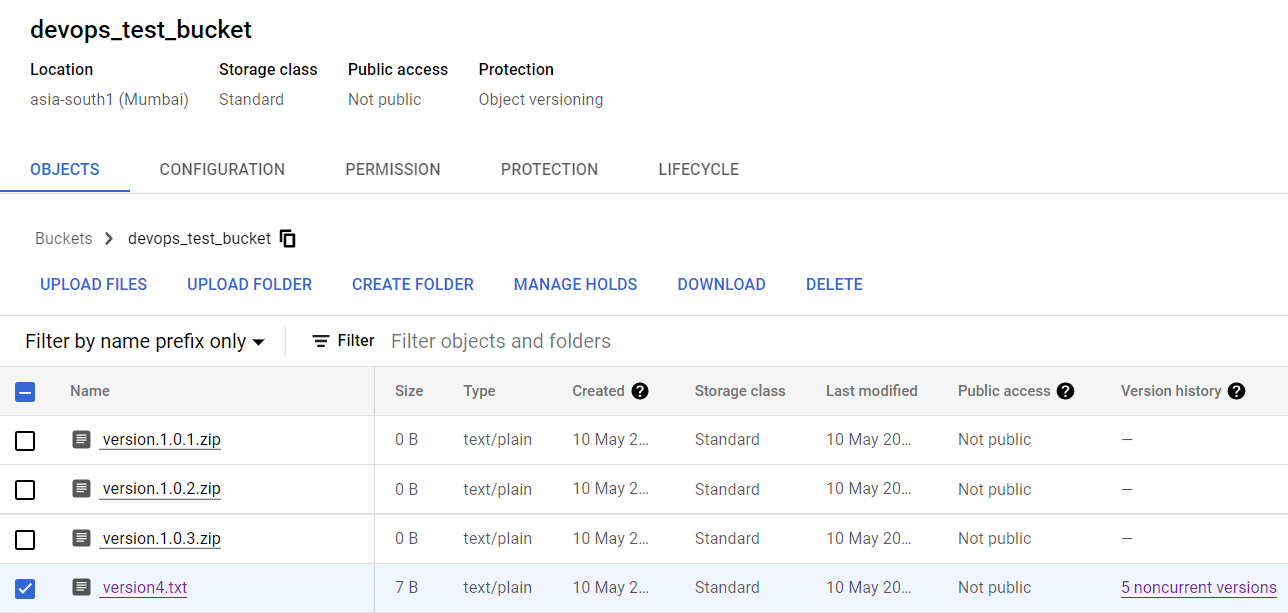
Task: Open the CONFIGURATION tab
Action: [222, 169]
